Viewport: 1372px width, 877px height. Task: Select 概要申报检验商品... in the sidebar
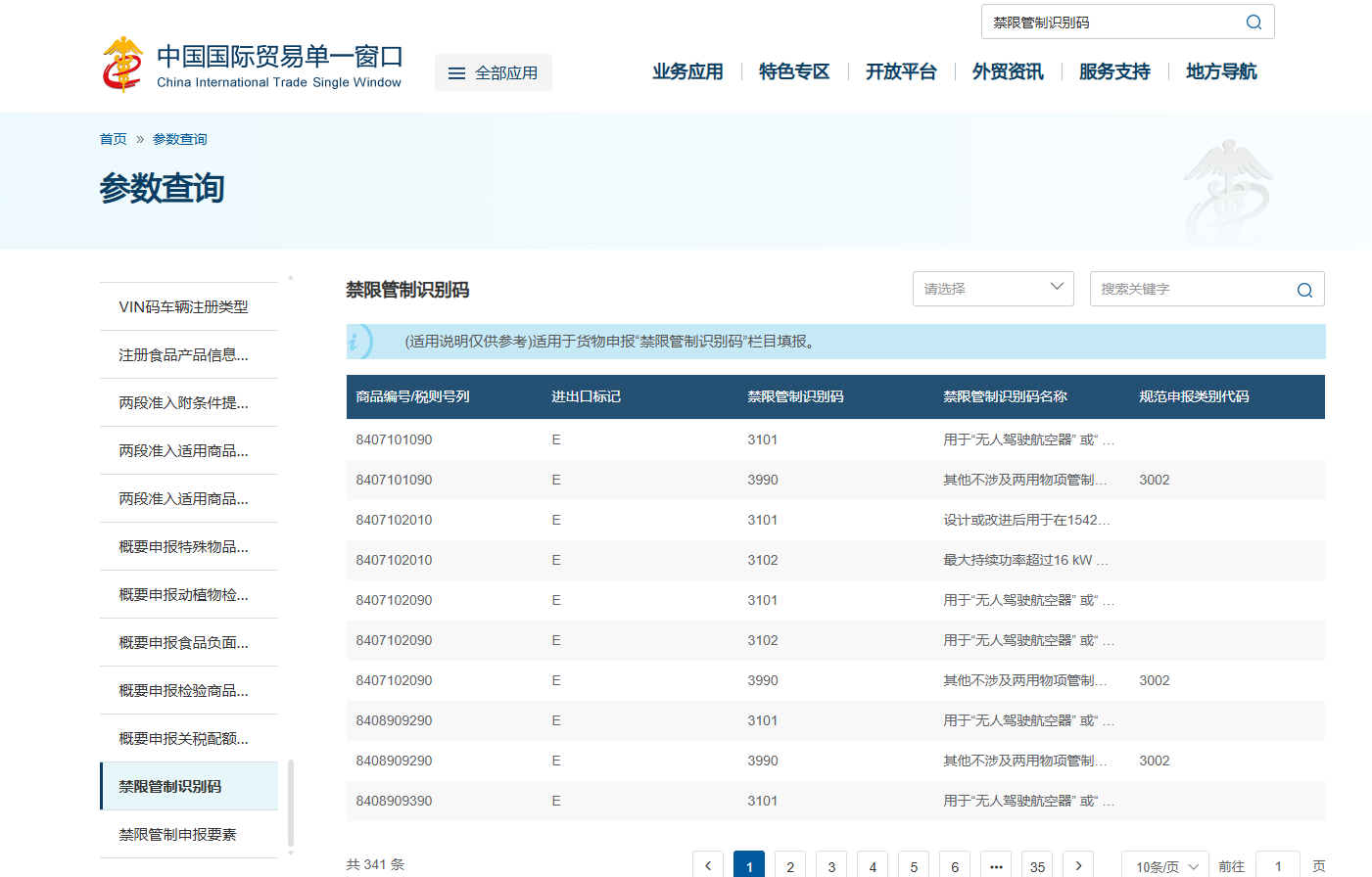click(x=189, y=690)
